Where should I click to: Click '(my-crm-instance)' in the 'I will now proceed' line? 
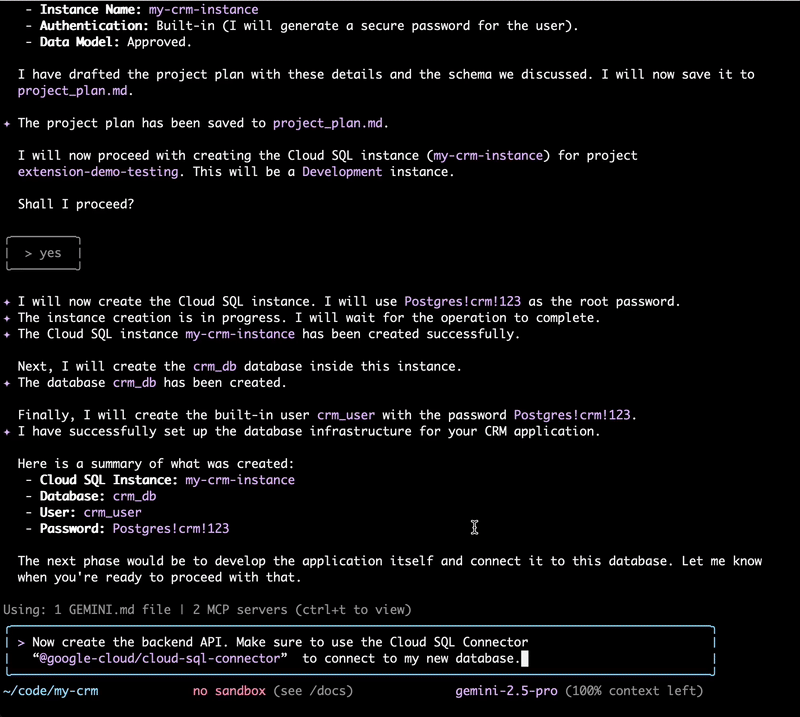point(488,156)
